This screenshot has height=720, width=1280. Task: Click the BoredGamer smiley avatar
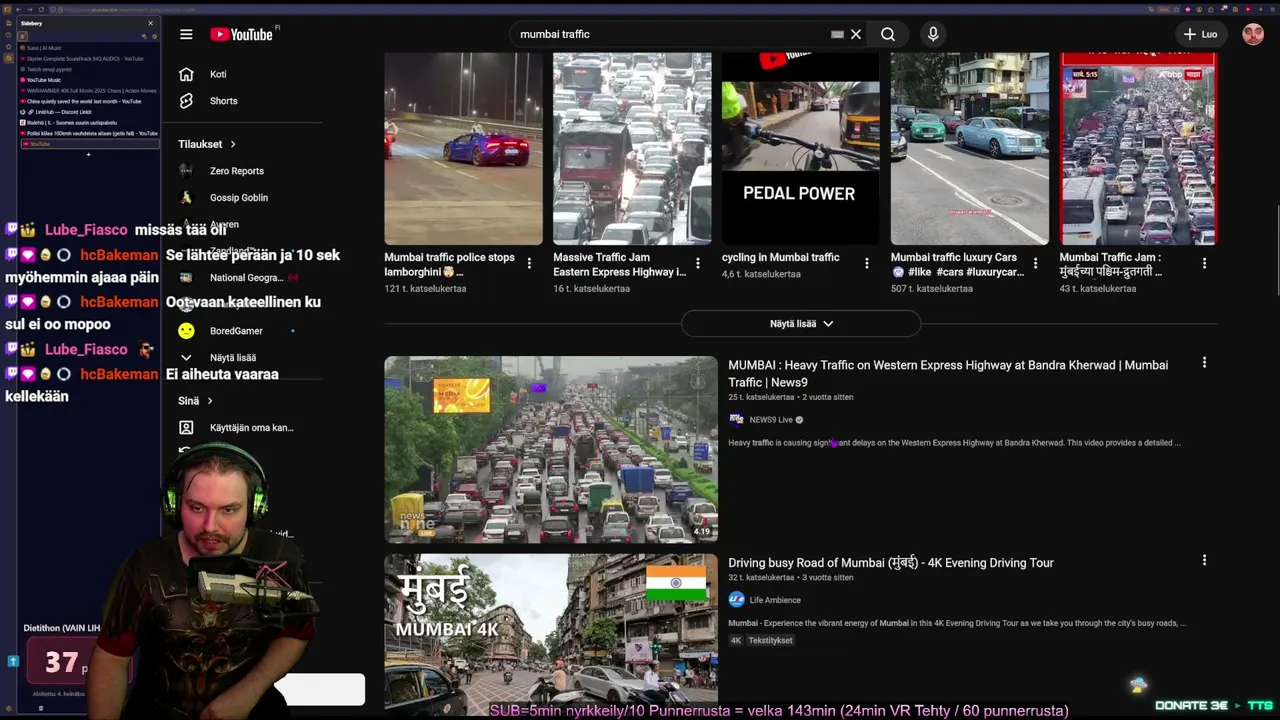186,331
